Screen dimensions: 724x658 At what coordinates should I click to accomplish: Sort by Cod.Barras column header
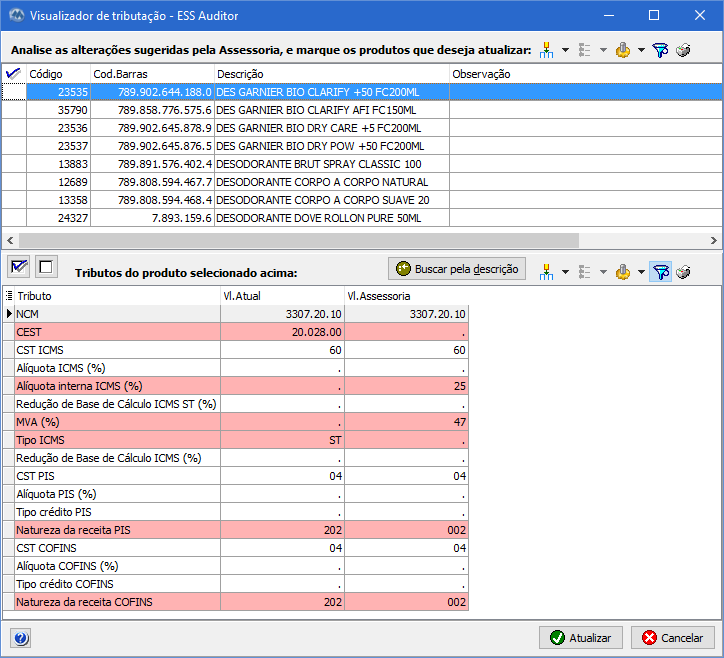152,74
